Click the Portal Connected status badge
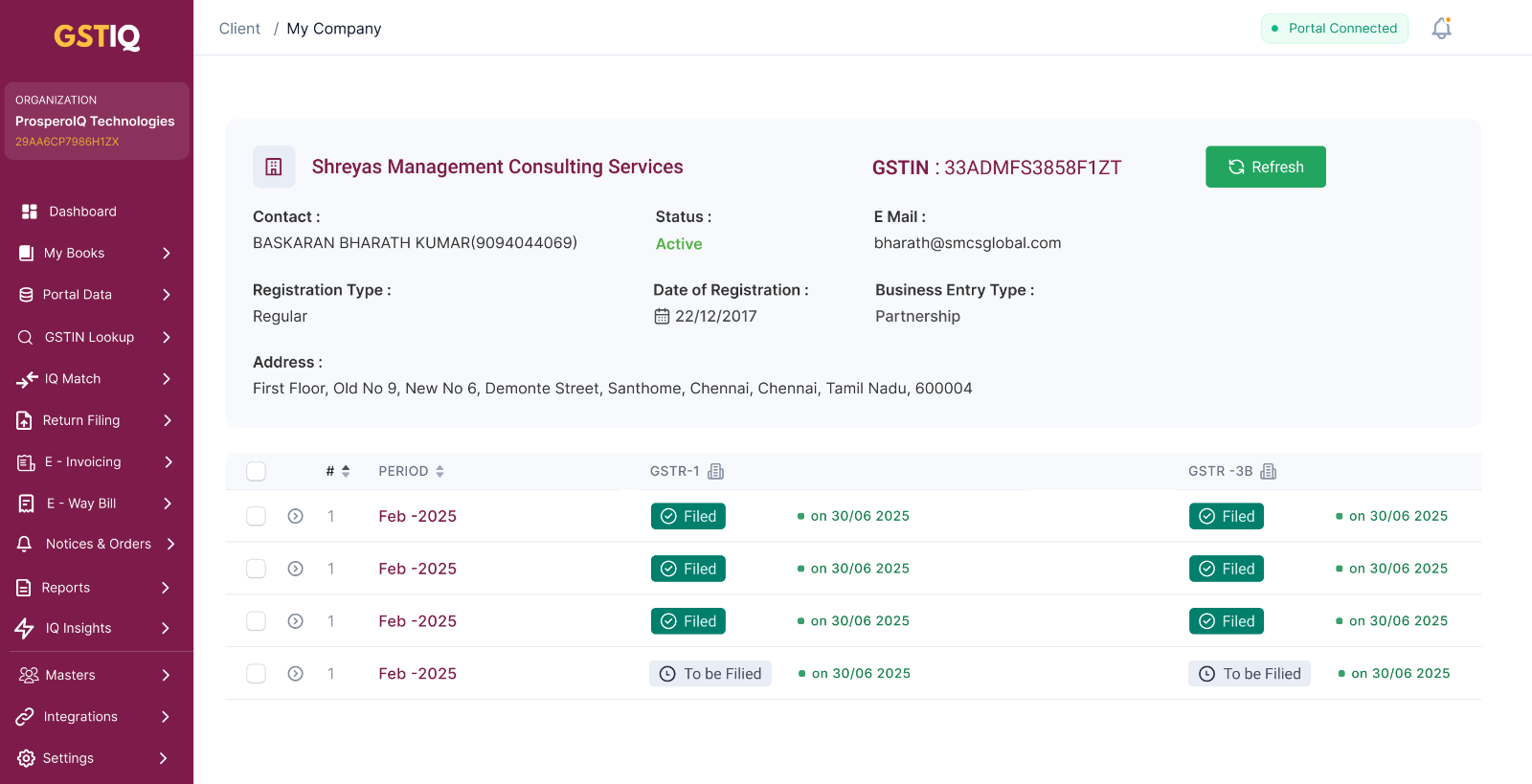This screenshot has width=1532, height=784. [x=1335, y=29]
